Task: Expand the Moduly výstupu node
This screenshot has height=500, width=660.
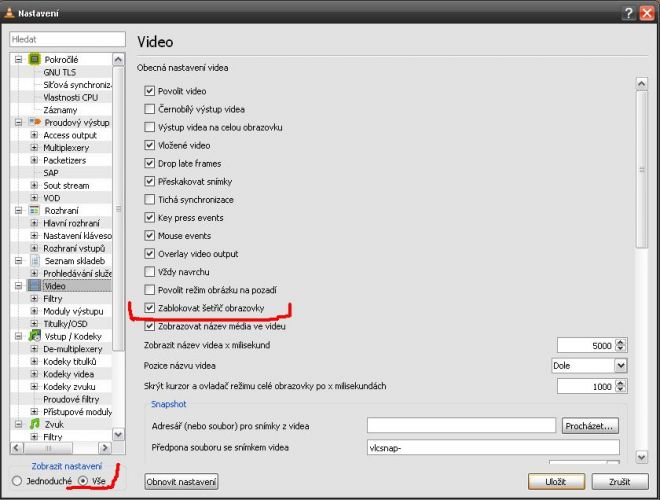Action: click(34, 311)
